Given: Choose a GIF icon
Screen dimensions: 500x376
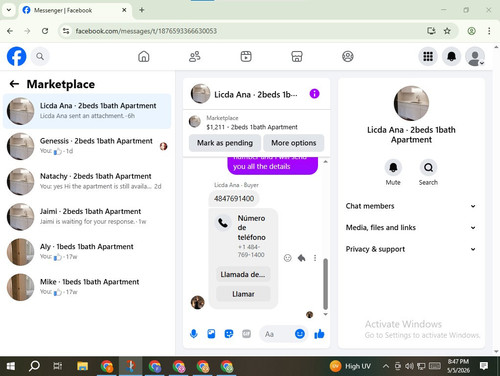Looking at the screenshot, I should [246, 334].
